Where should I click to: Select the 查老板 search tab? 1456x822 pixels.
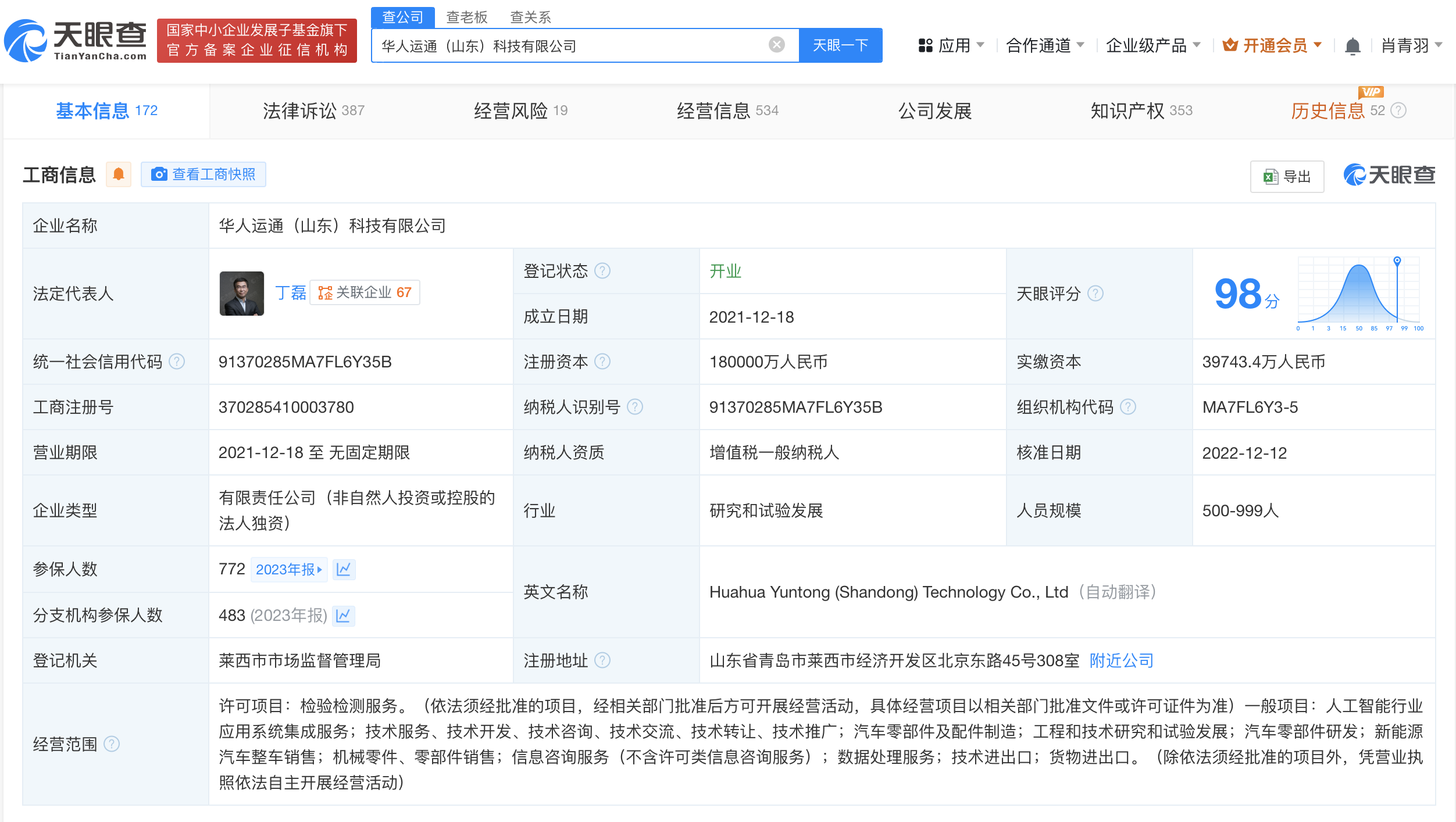point(466,17)
